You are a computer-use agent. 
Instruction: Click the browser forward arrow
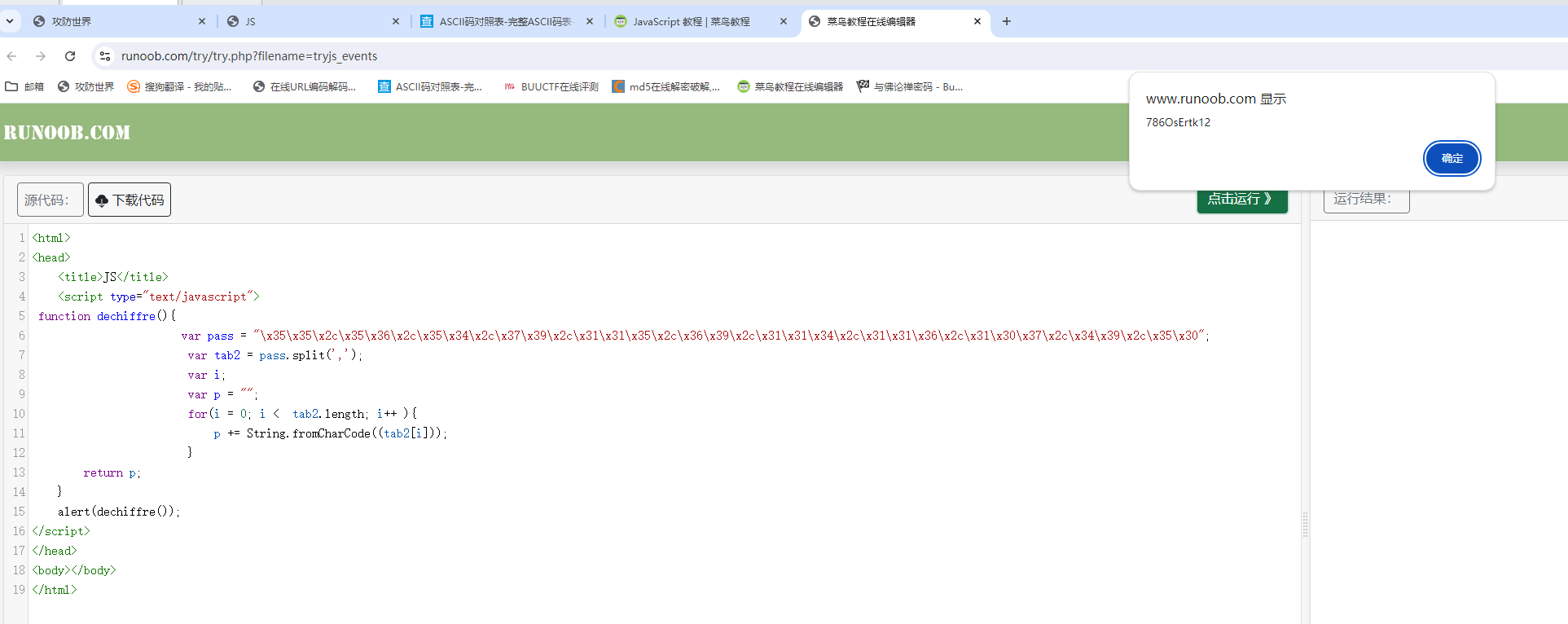tap(41, 56)
